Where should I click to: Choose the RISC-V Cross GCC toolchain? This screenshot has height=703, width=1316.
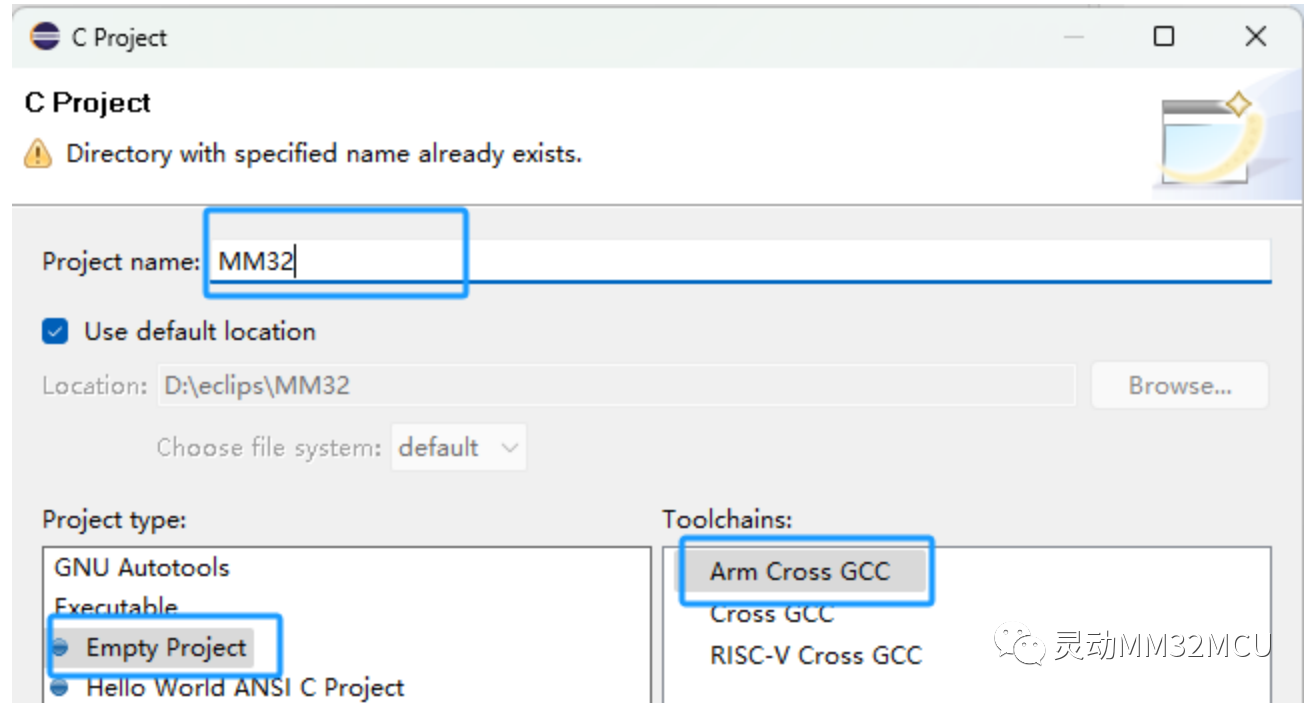[x=815, y=655]
